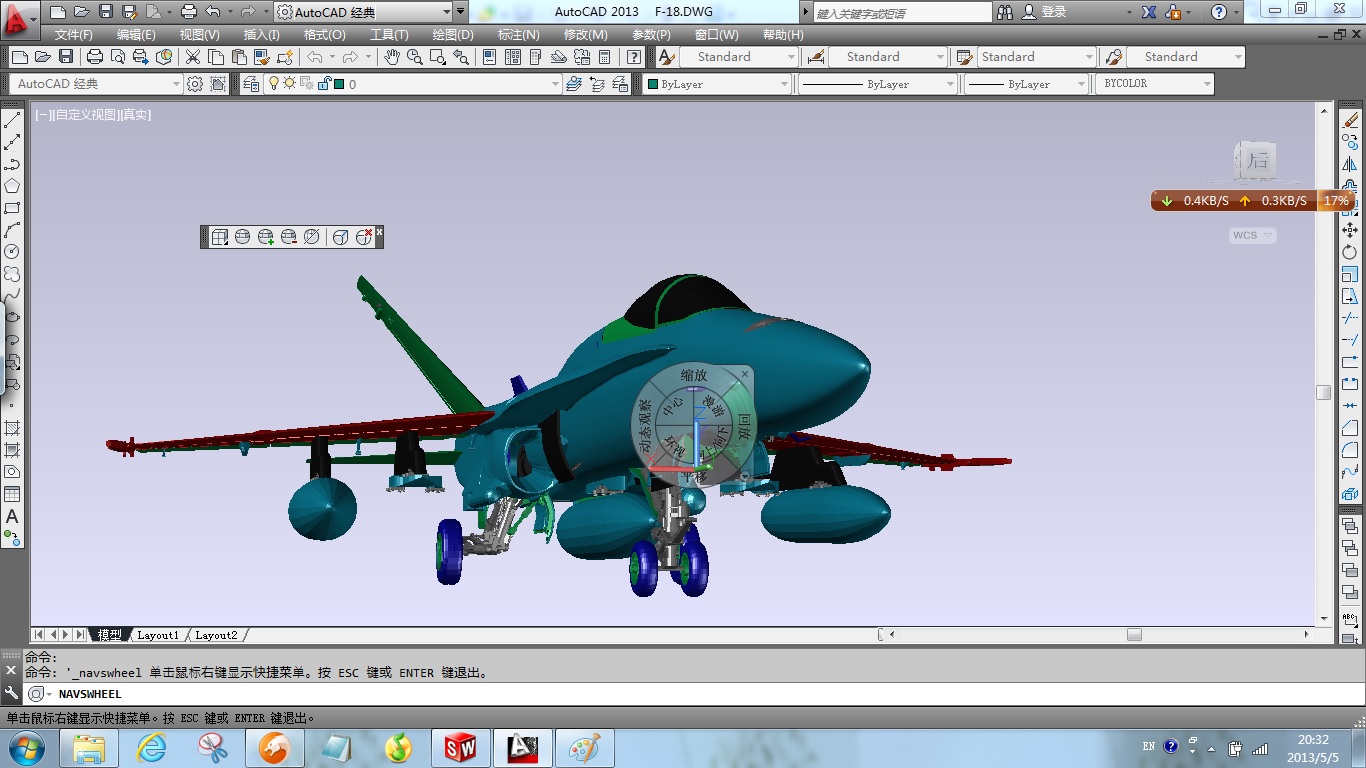1366x768 pixels.
Task: Select the Pan tool in the standard toolbar
Action: tap(394, 57)
